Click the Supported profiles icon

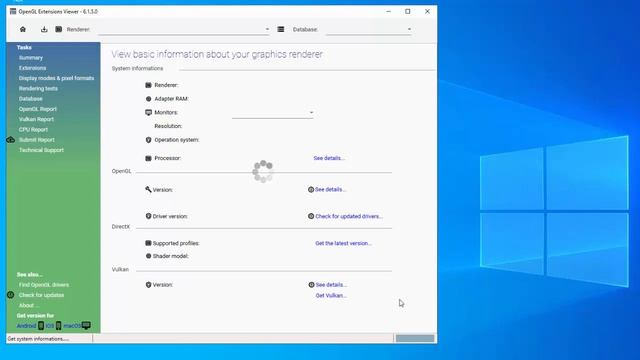(x=149, y=243)
